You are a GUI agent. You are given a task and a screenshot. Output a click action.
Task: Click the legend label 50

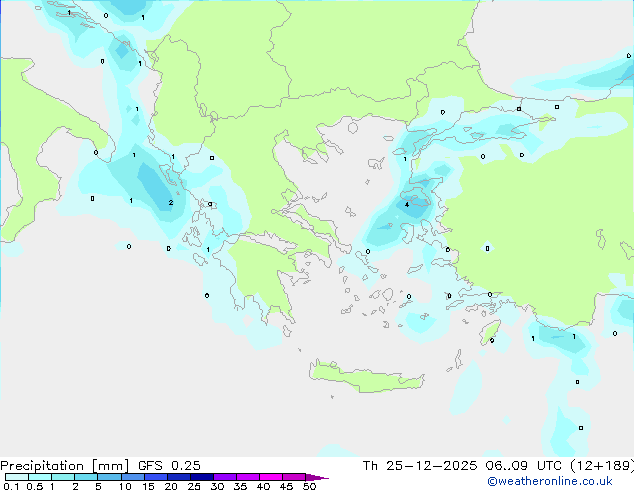(310, 486)
